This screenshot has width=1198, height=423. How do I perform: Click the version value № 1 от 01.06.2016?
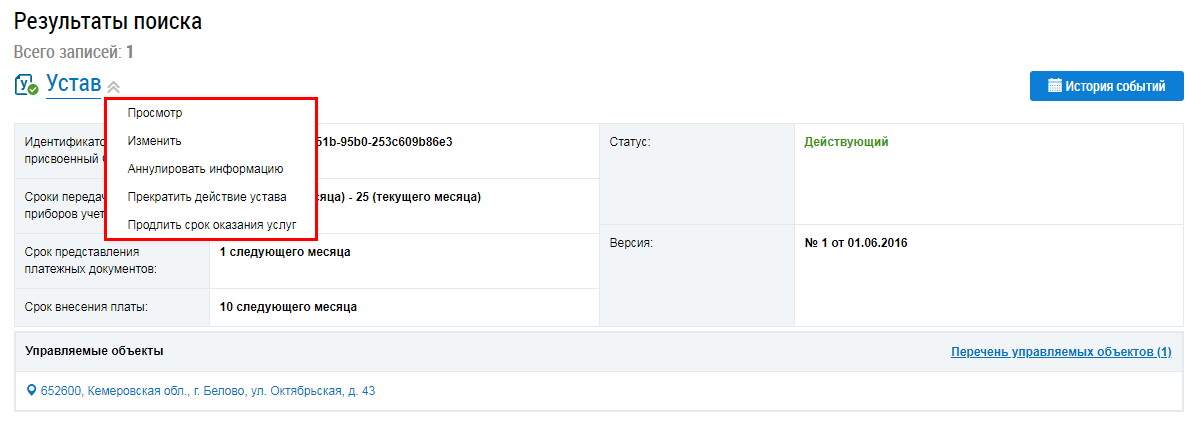[856, 244]
